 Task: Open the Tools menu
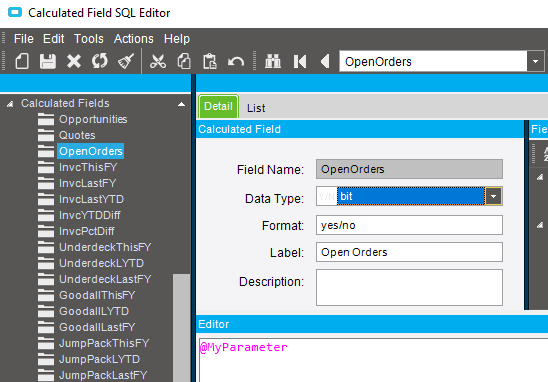[89, 38]
